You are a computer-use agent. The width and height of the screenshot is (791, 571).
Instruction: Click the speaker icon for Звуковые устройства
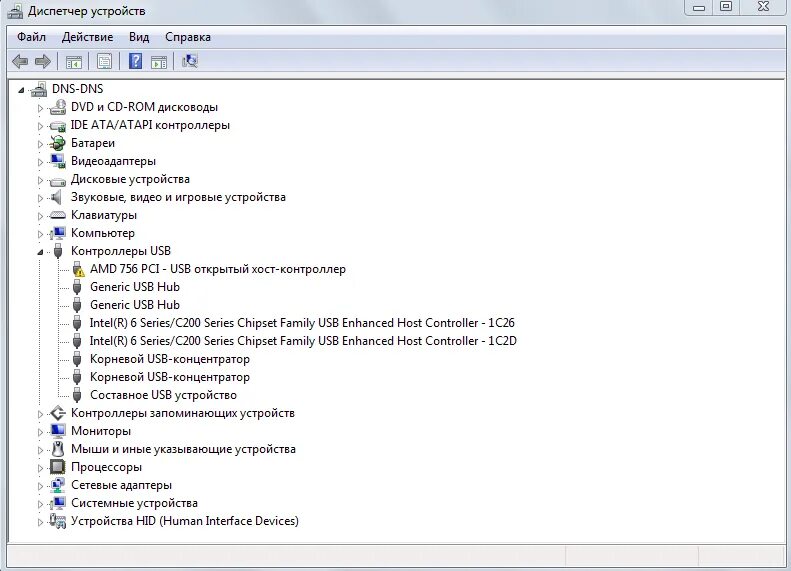pos(56,197)
